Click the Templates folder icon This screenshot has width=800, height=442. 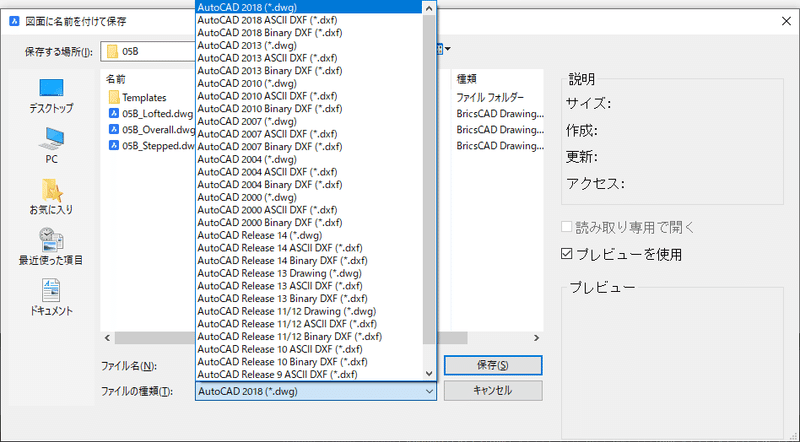click(x=114, y=97)
